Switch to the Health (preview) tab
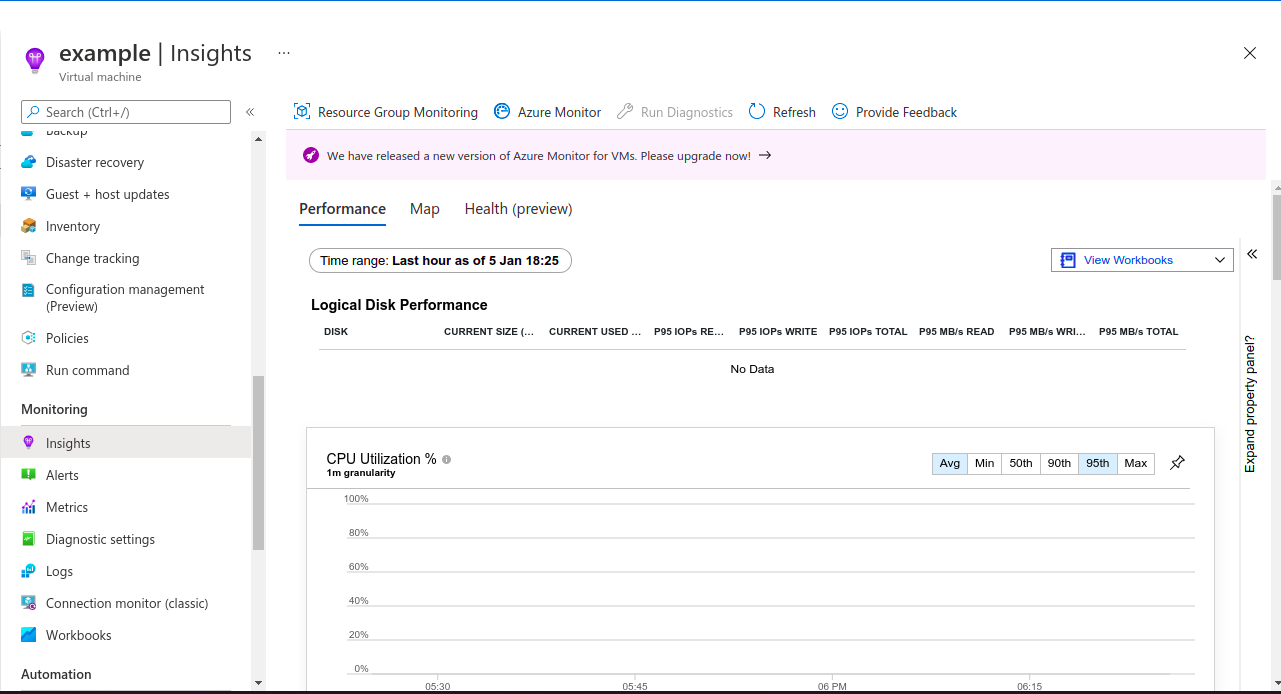 click(x=518, y=209)
